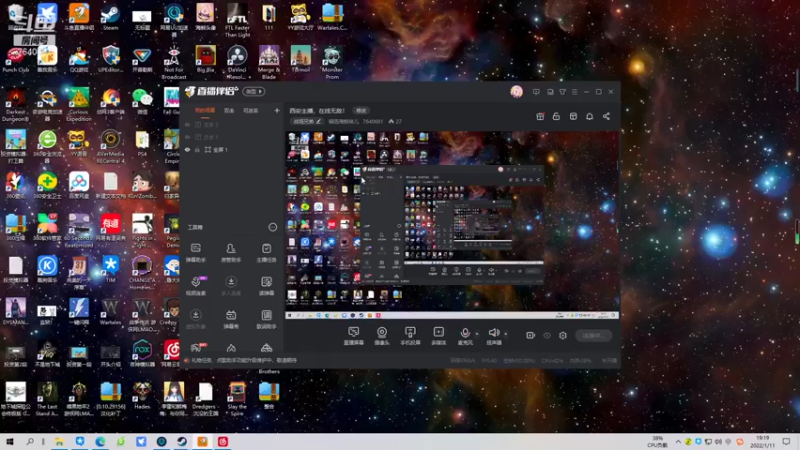Click the notification bell in room header
Screen dimensions: 800x450
pos(589,116)
